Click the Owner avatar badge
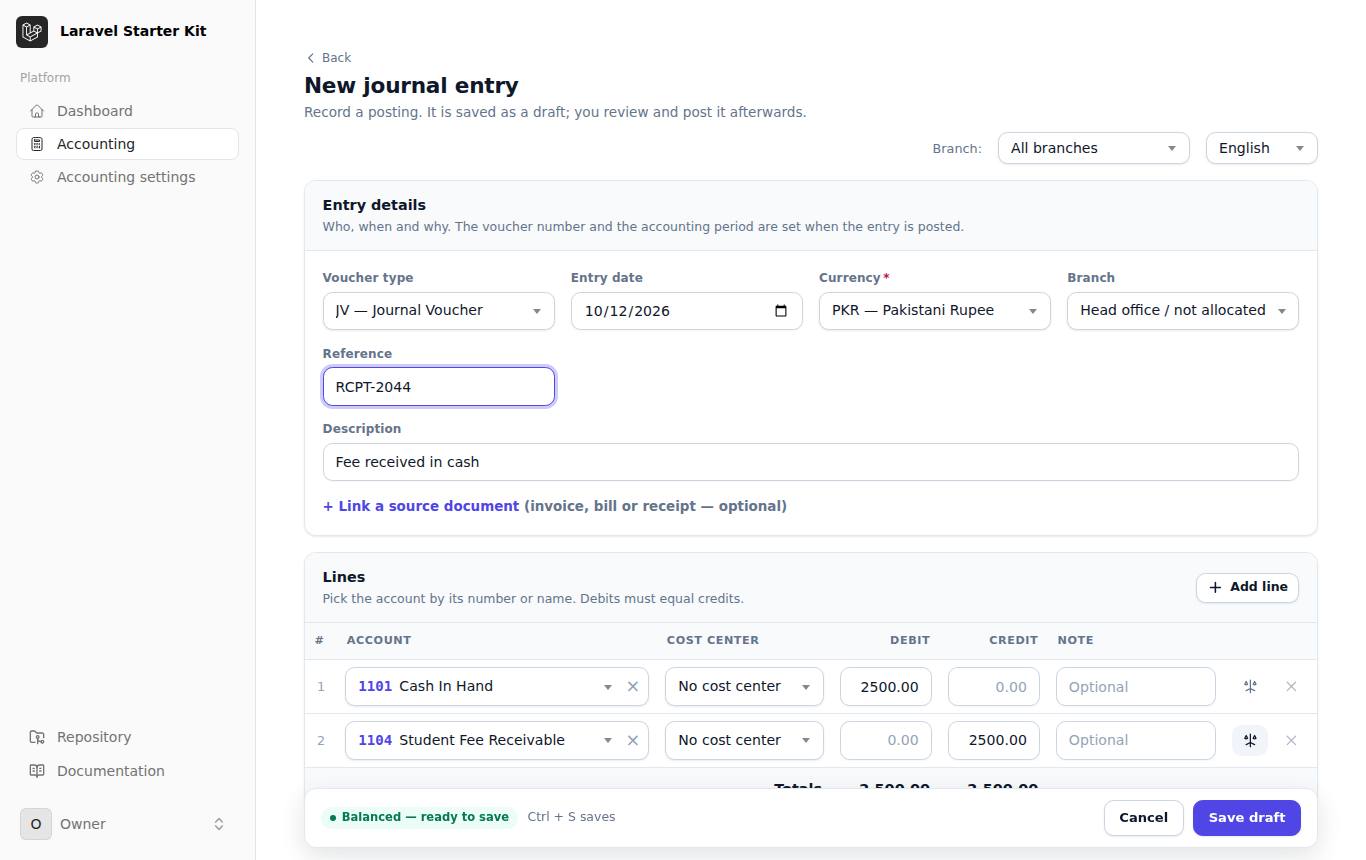 [36, 824]
